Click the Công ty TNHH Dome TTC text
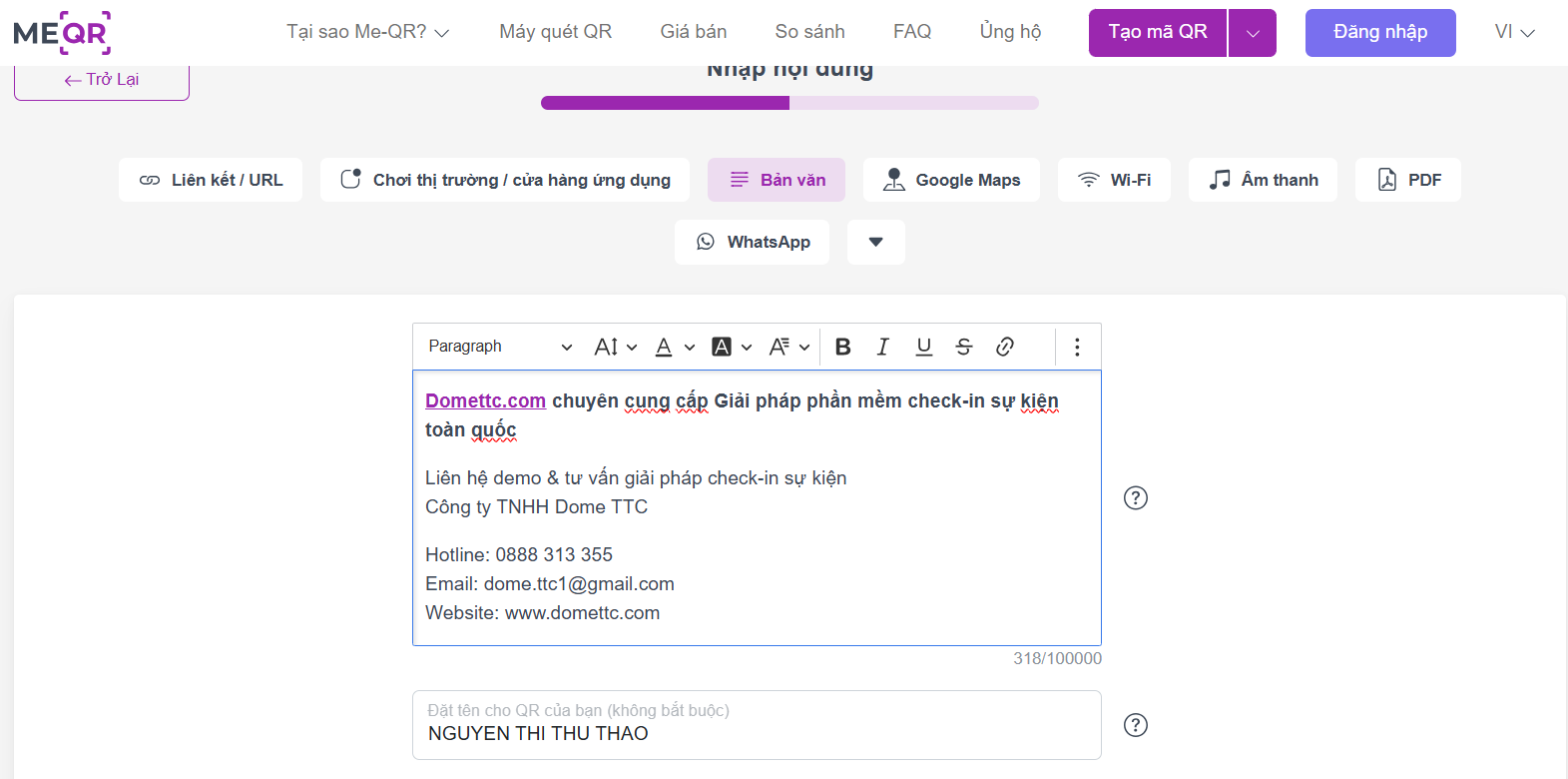The height and width of the screenshot is (779, 1568). click(536, 506)
